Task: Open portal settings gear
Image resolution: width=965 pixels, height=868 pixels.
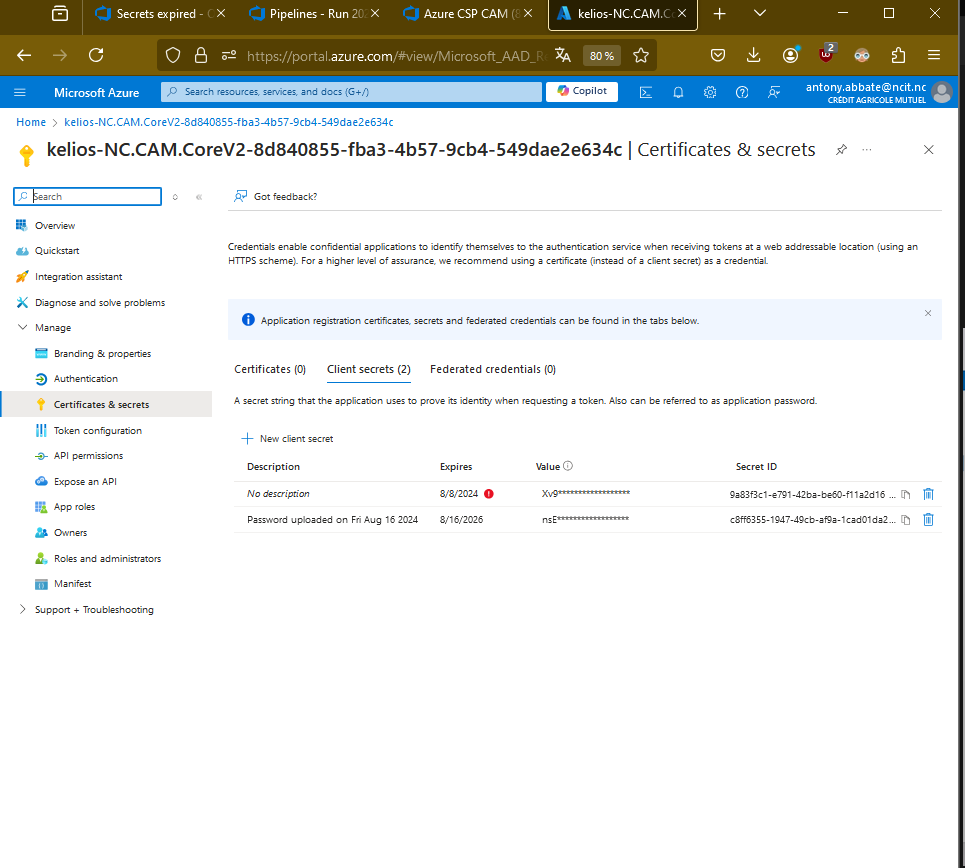Action: [710, 92]
